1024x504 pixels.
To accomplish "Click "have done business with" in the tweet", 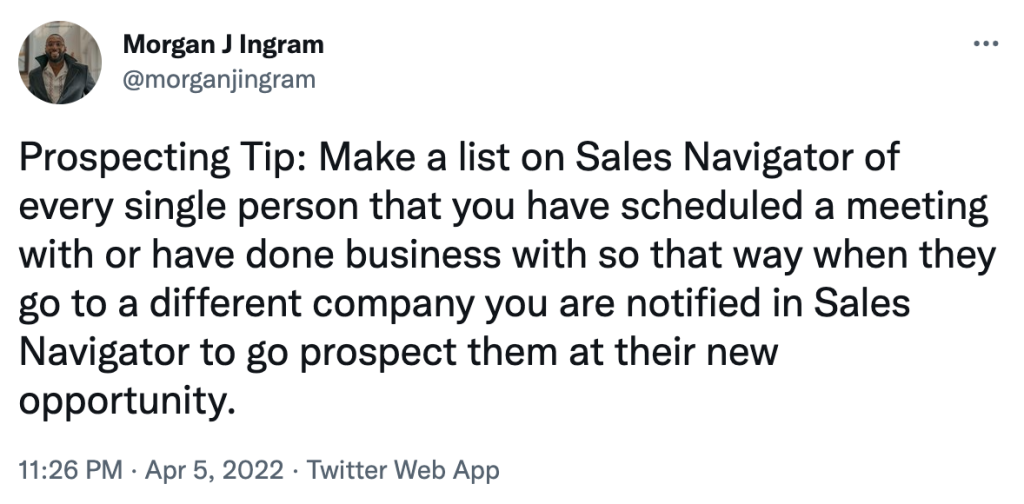I will (368, 254).
